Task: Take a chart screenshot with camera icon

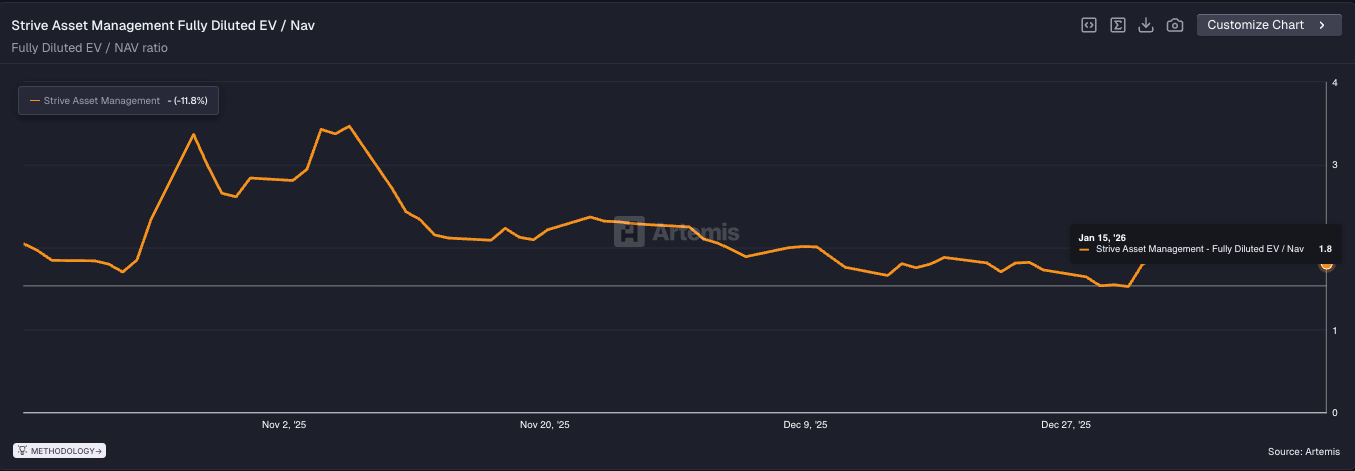Action: (1175, 25)
